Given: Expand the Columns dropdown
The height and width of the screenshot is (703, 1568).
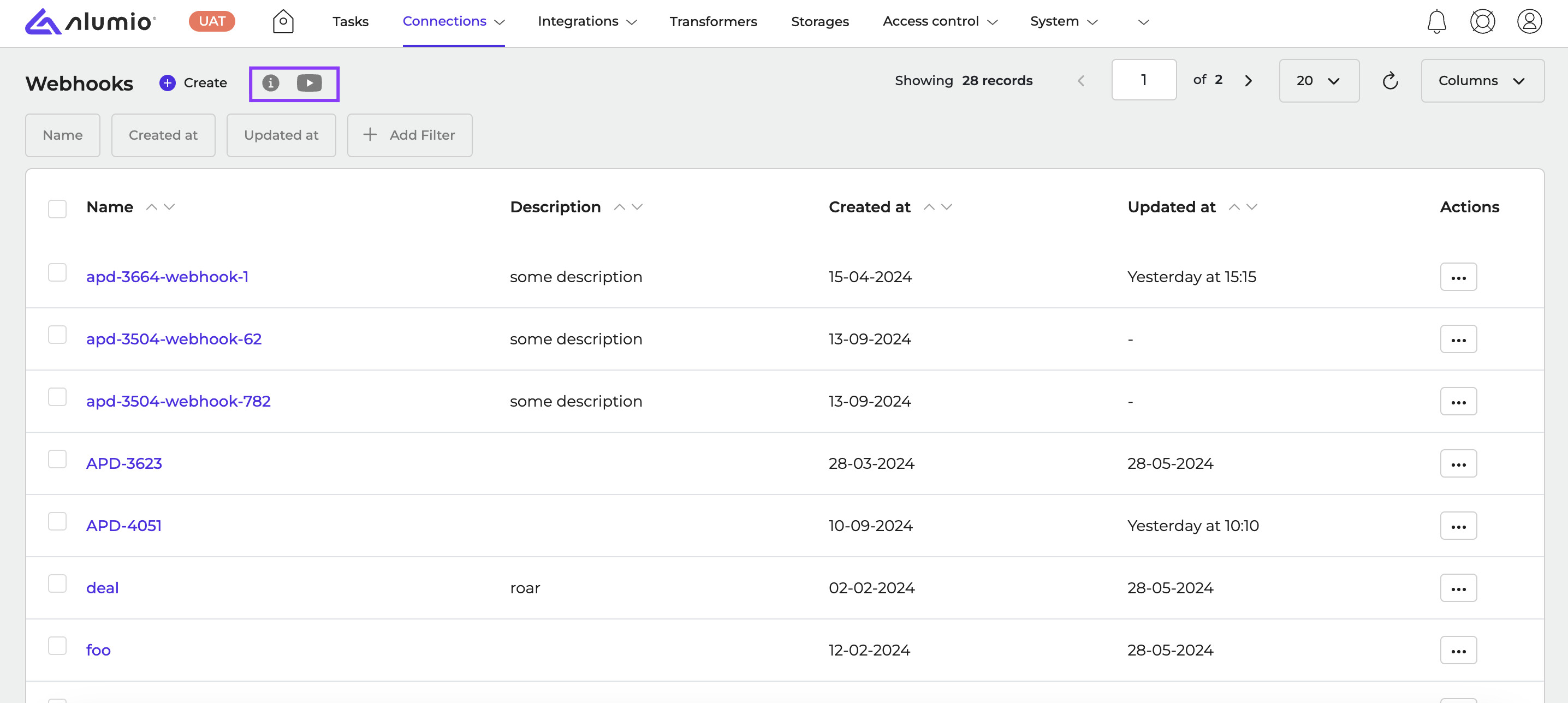Looking at the screenshot, I should point(1482,81).
